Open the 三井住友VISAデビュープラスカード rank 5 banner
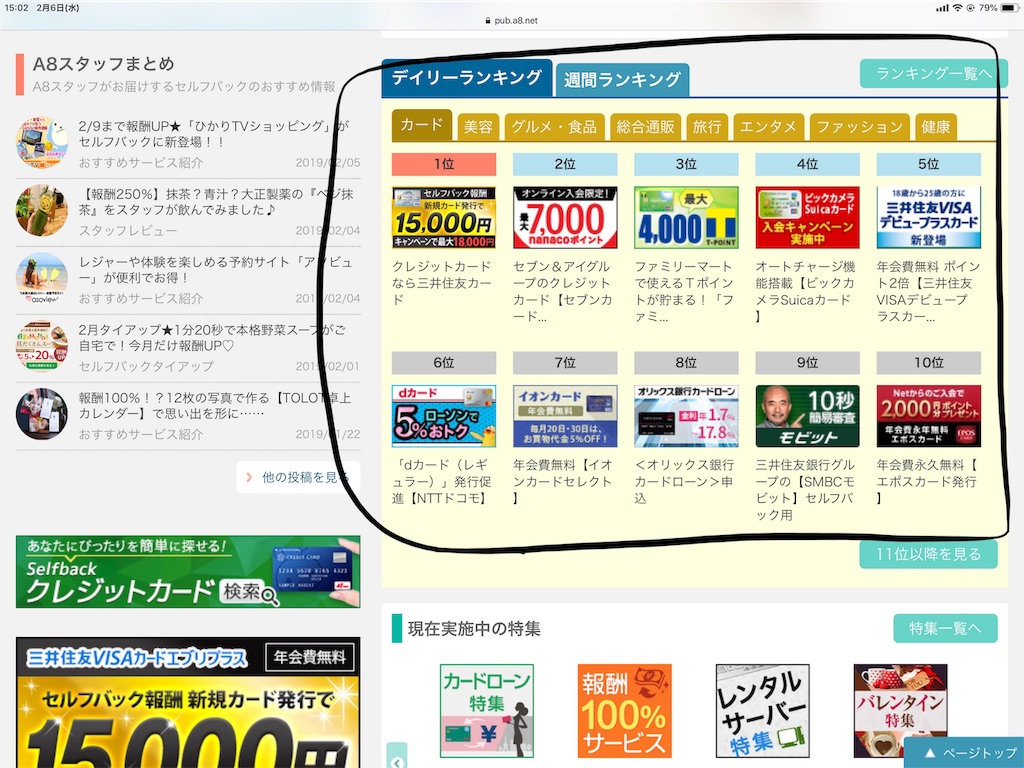The width and height of the screenshot is (1024, 768). pos(928,218)
